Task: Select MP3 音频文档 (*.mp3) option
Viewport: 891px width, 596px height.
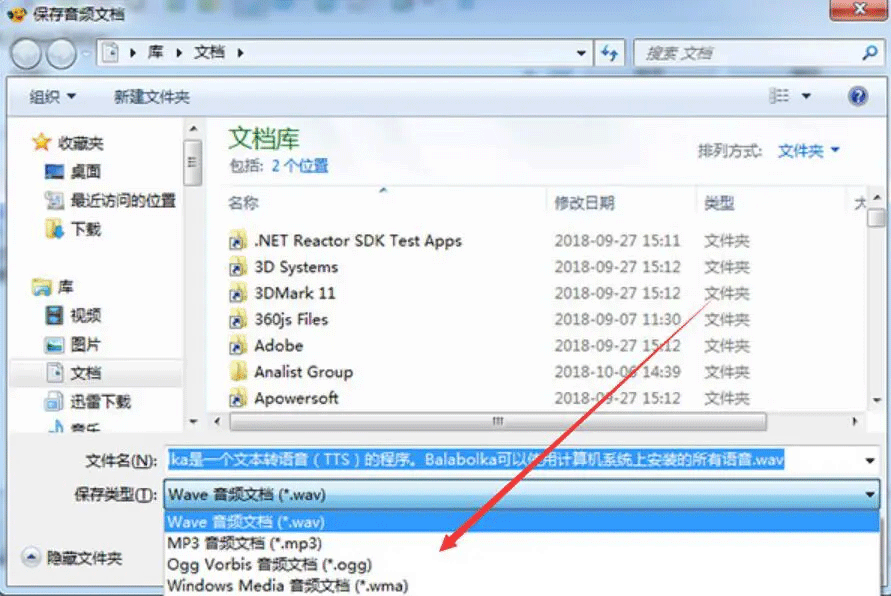Action: point(245,543)
